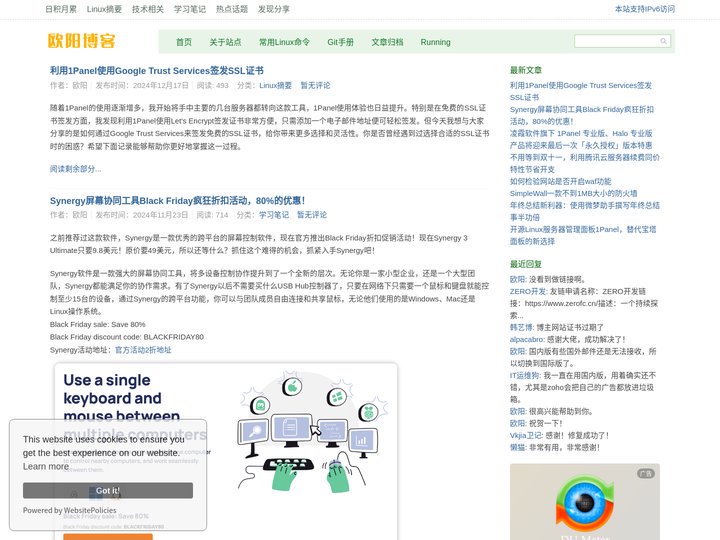
Task: Open 日积月累 in the top menu
Action: click(x=61, y=9)
